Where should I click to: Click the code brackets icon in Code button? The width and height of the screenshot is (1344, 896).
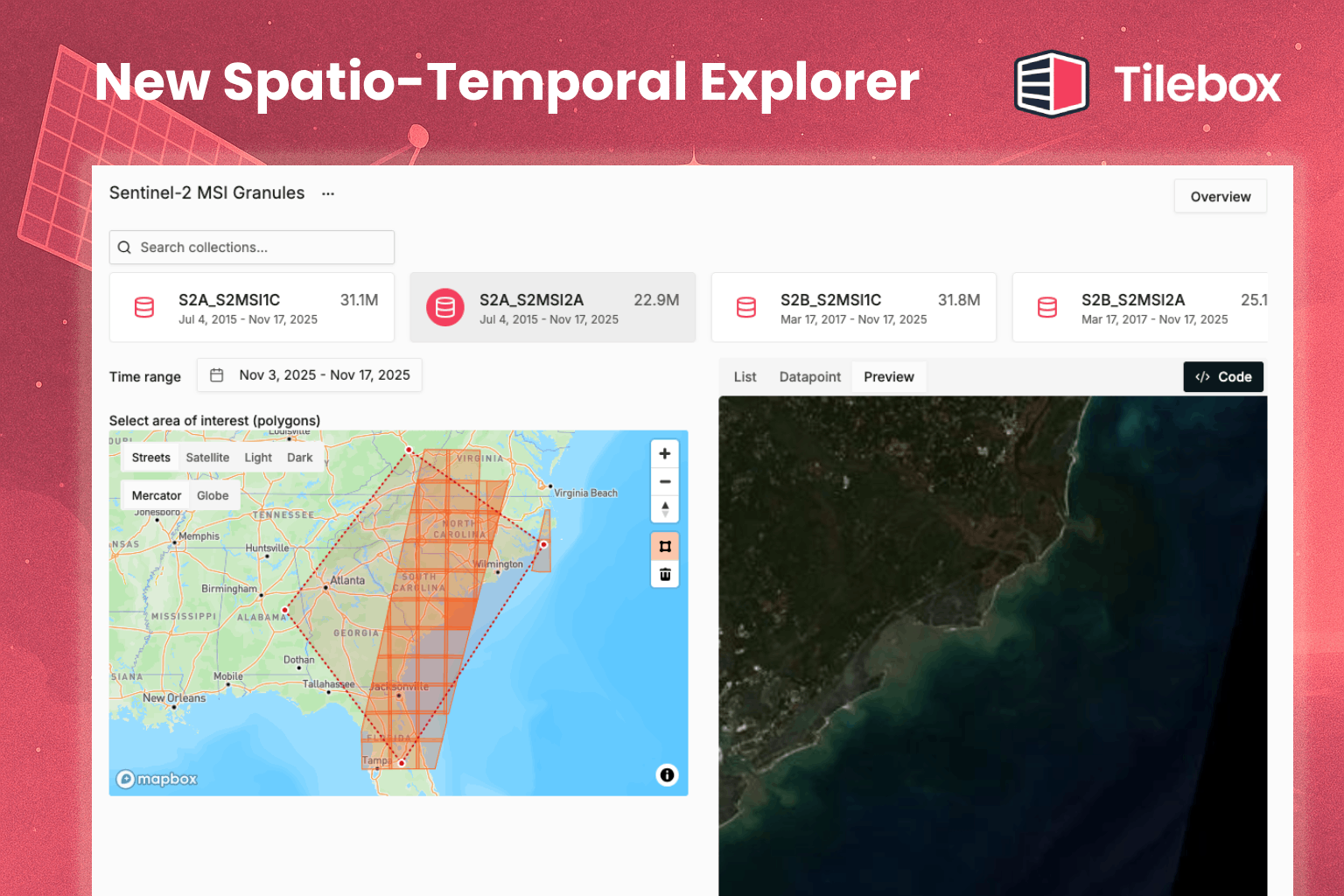coord(1202,377)
